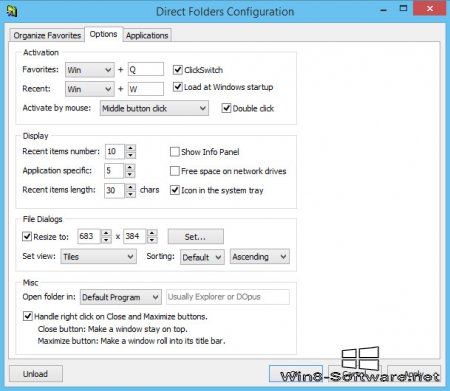Click the Usually Explorer or DOpus field
Image resolution: width=450 pixels, height=391 pixels.
[228, 297]
